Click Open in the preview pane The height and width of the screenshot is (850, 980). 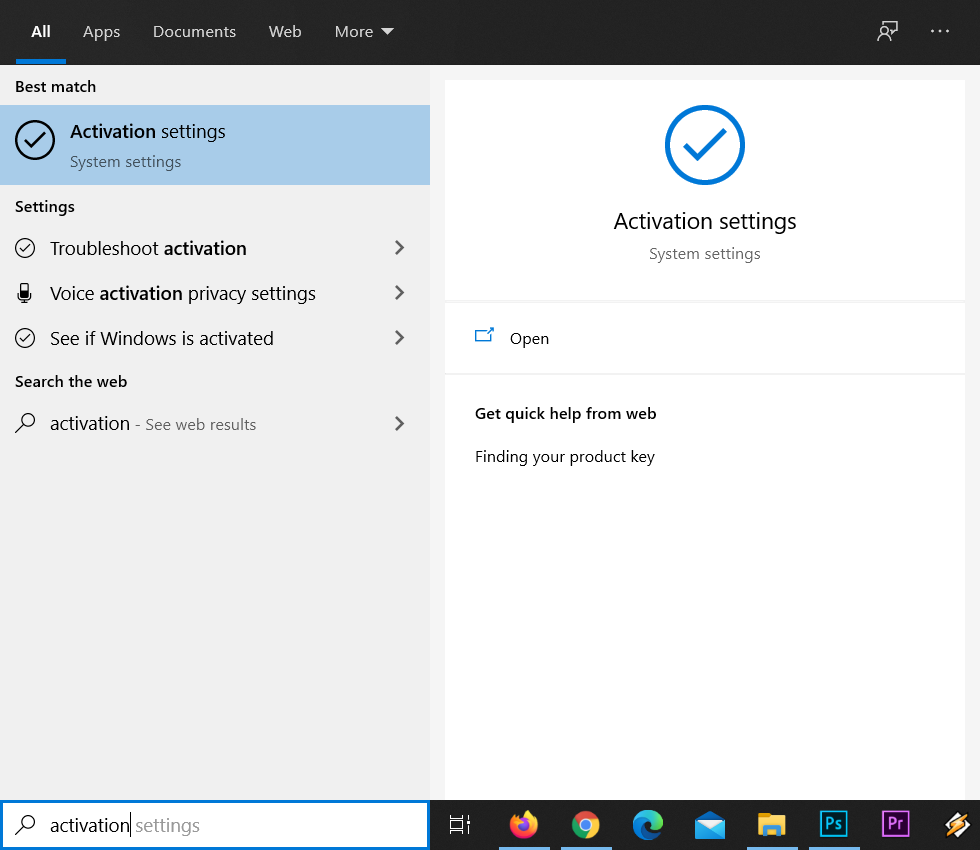point(705,338)
